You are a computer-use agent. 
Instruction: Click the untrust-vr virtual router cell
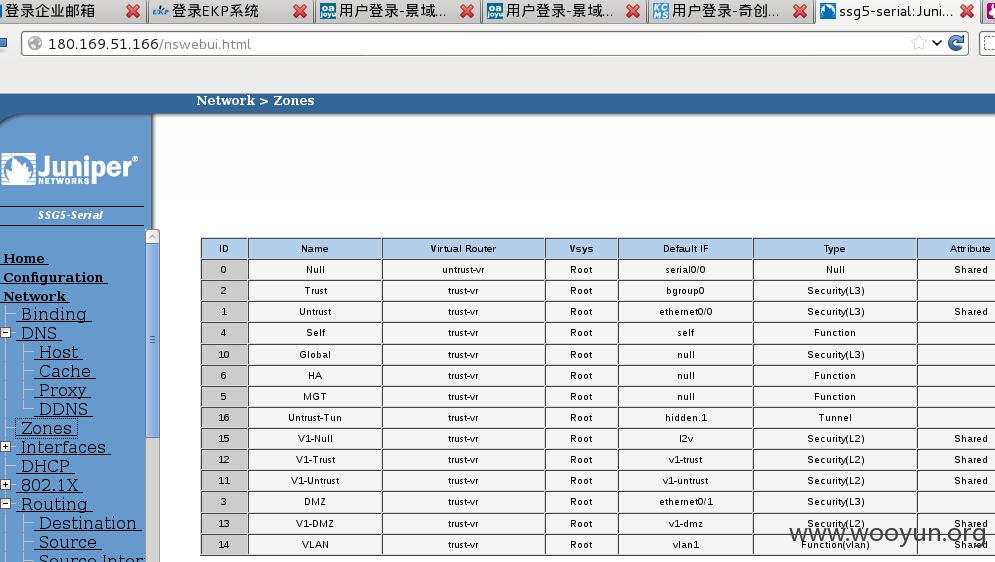[x=463, y=270]
